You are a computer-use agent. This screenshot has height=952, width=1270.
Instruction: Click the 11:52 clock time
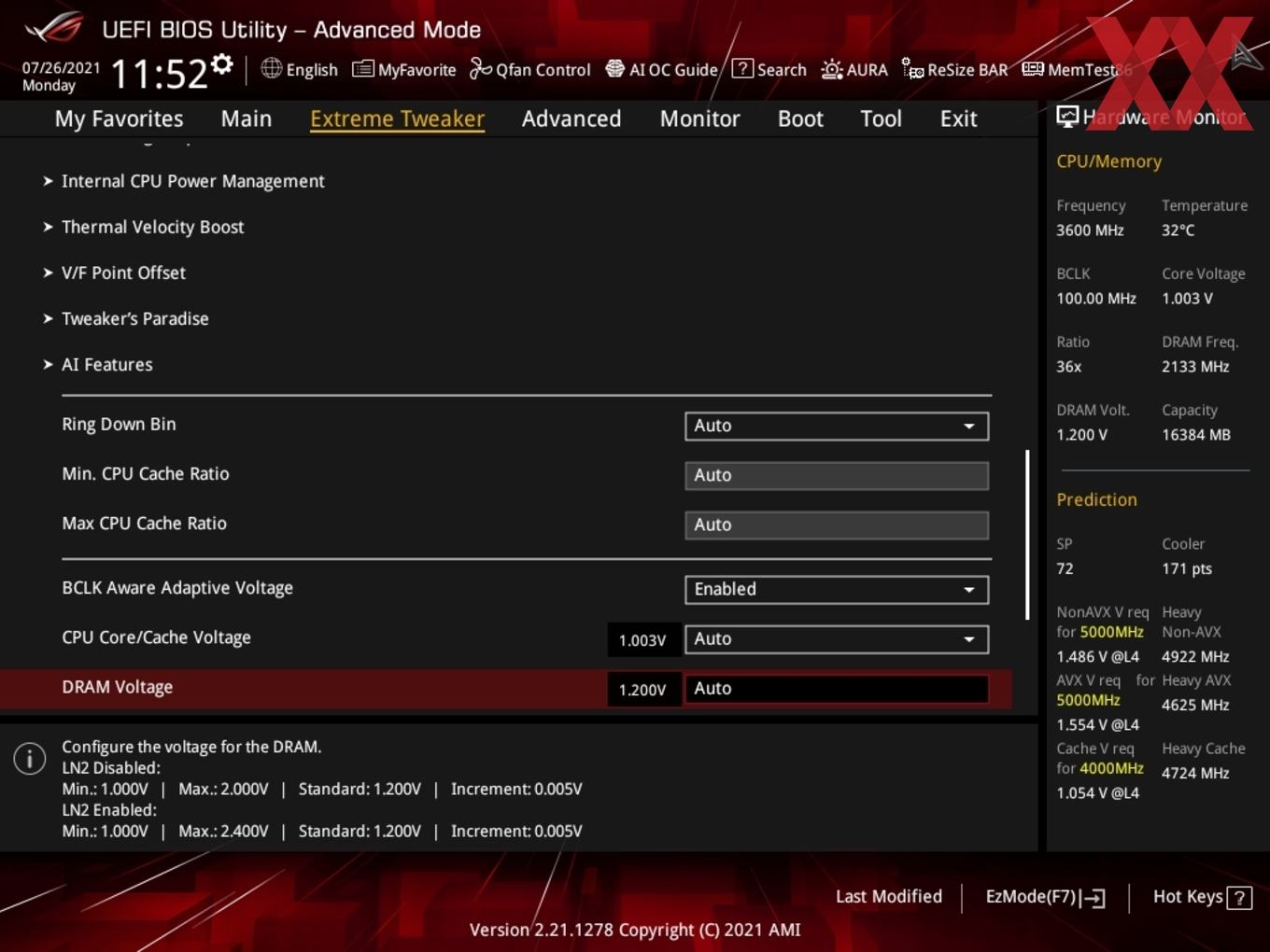tap(159, 74)
